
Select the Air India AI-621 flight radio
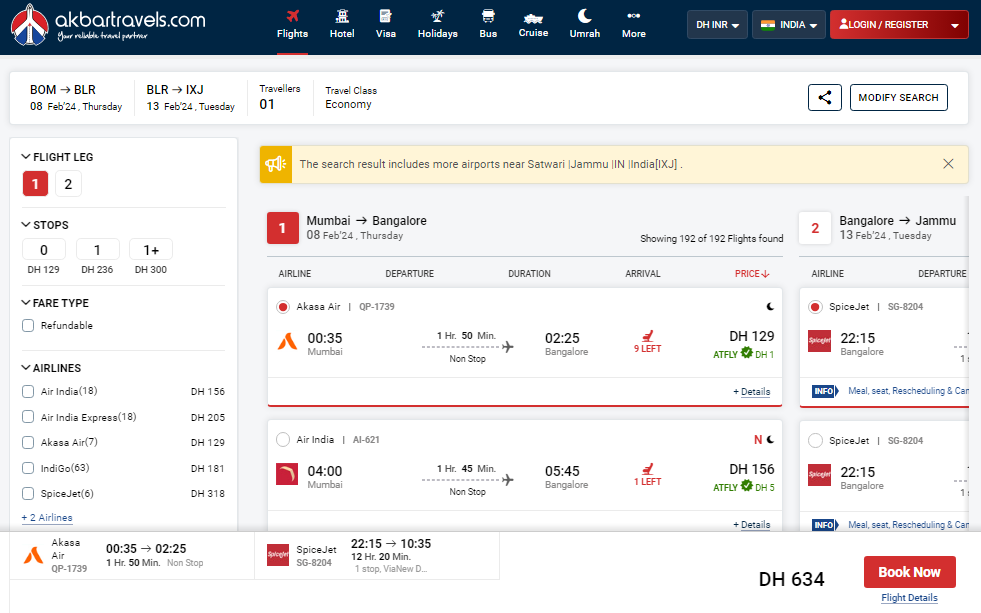pyautogui.click(x=283, y=440)
